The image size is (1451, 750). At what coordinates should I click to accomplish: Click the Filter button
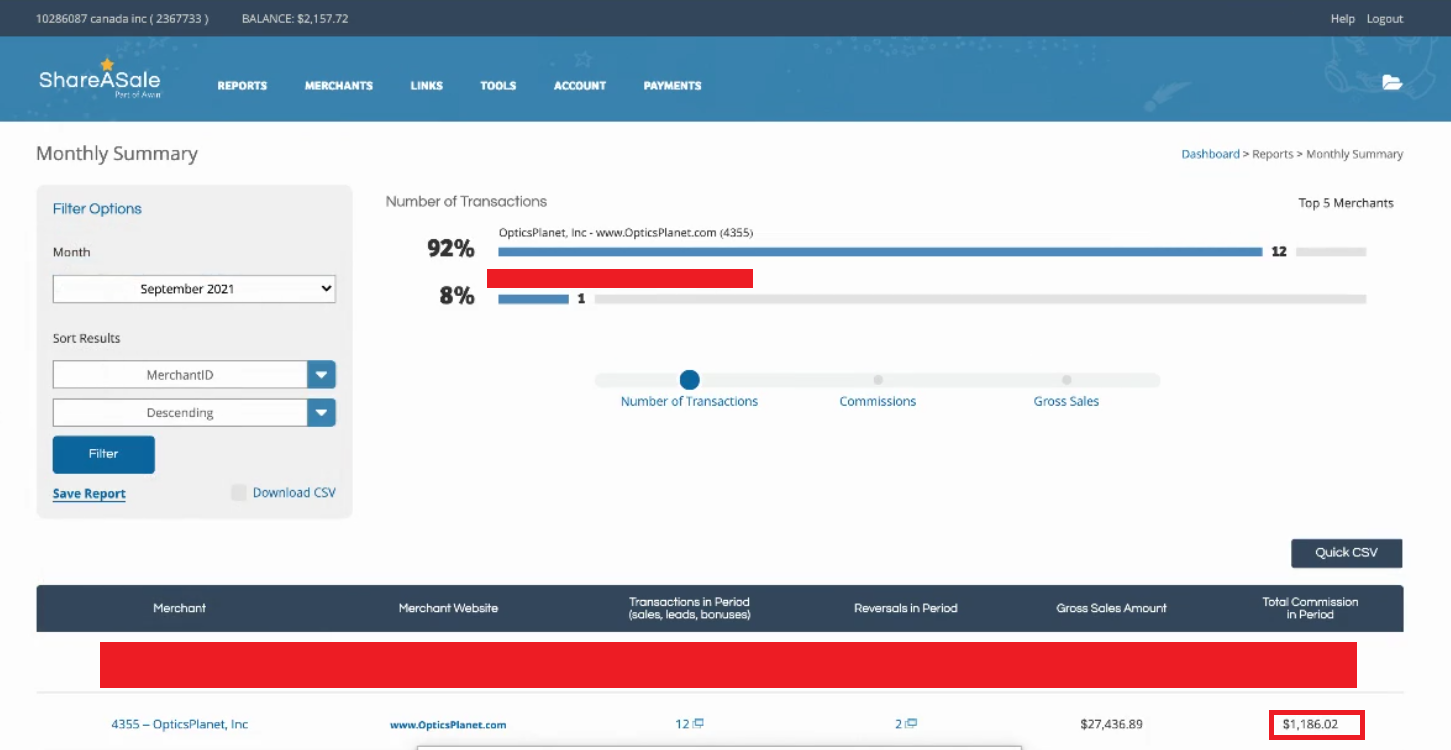tap(104, 454)
